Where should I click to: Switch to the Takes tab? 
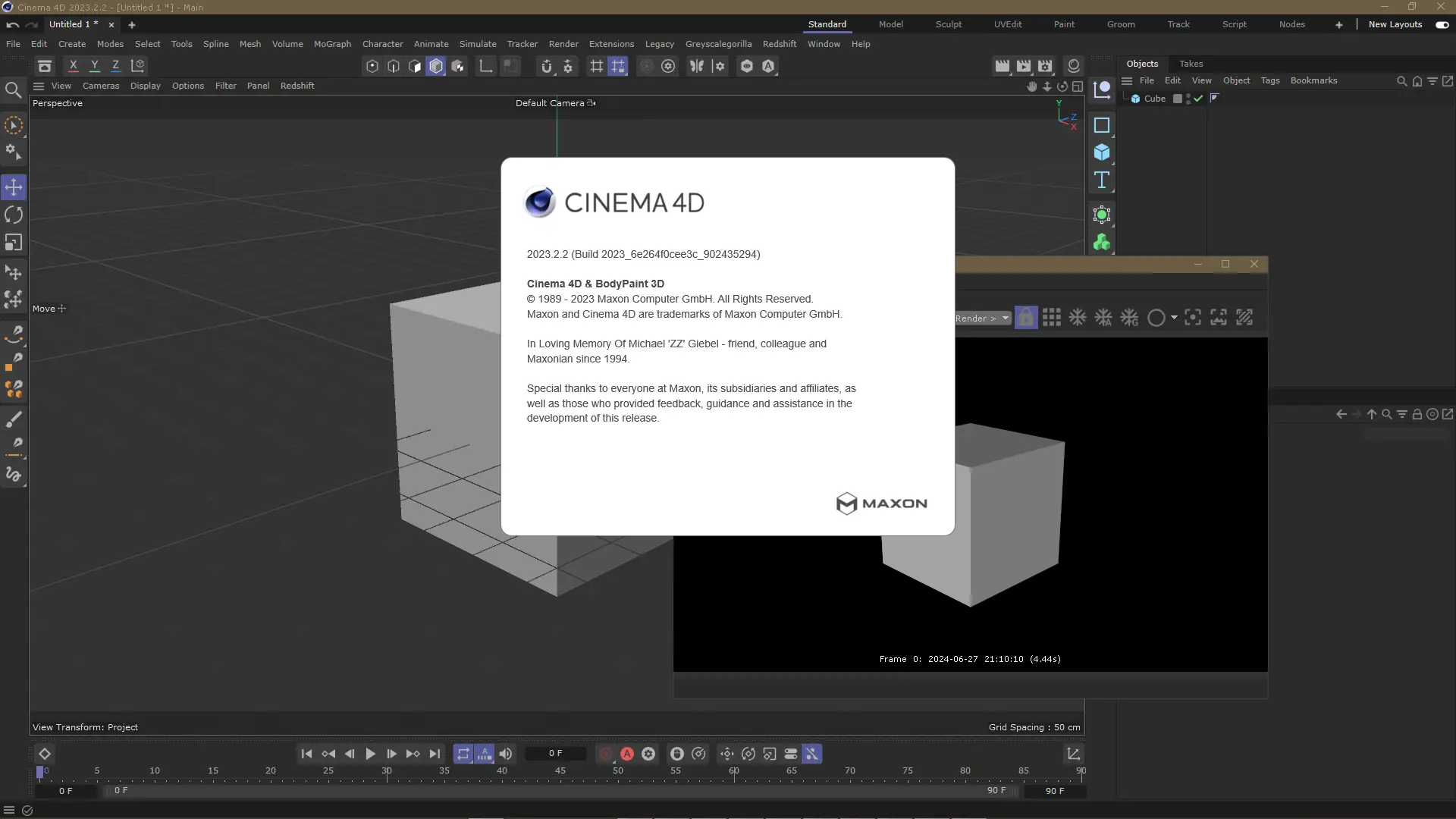click(x=1191, y=64)
